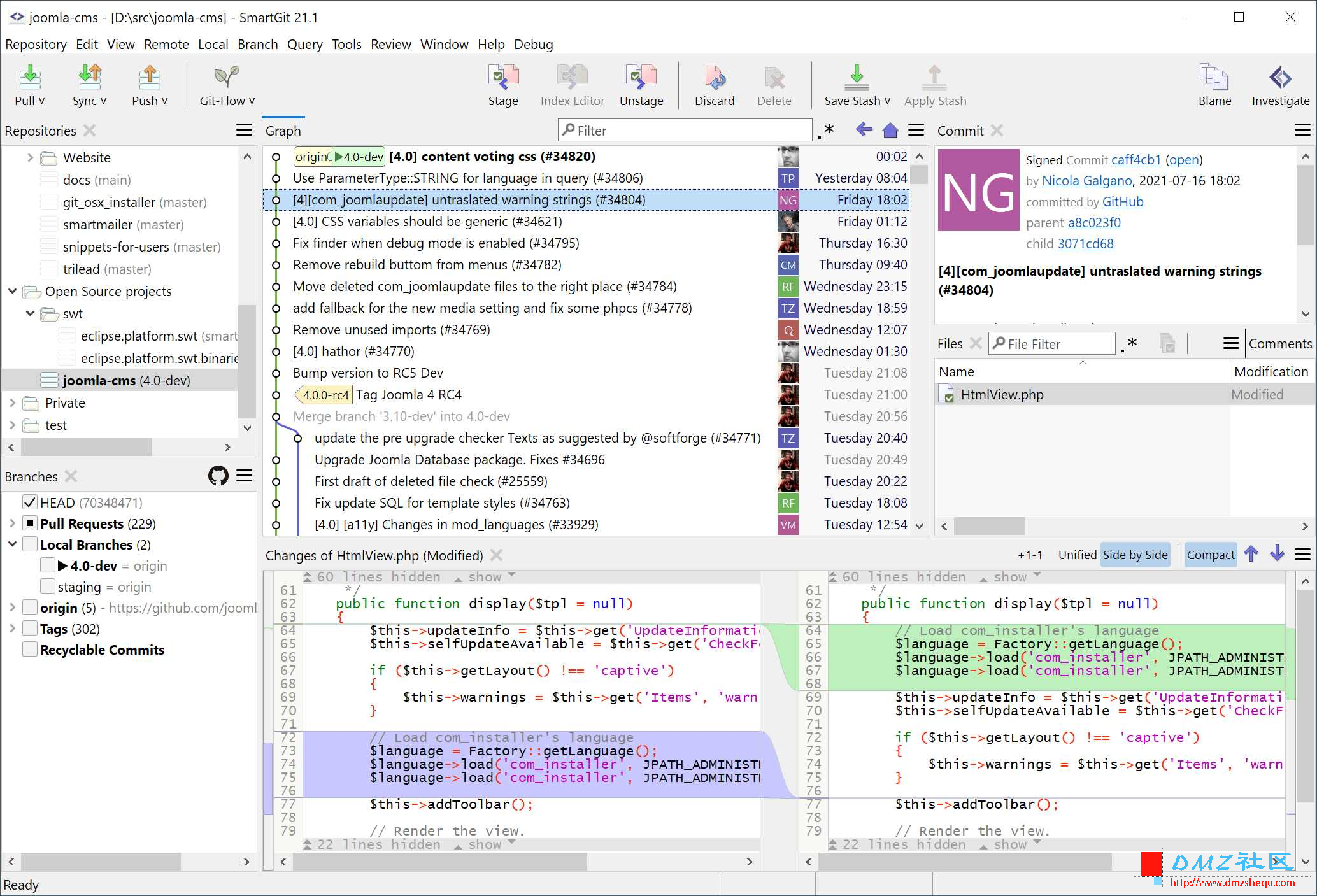The image size is (1317, 896).
Task: Click the GitHub icon in Branches panel
Action: tap(218, 476)
